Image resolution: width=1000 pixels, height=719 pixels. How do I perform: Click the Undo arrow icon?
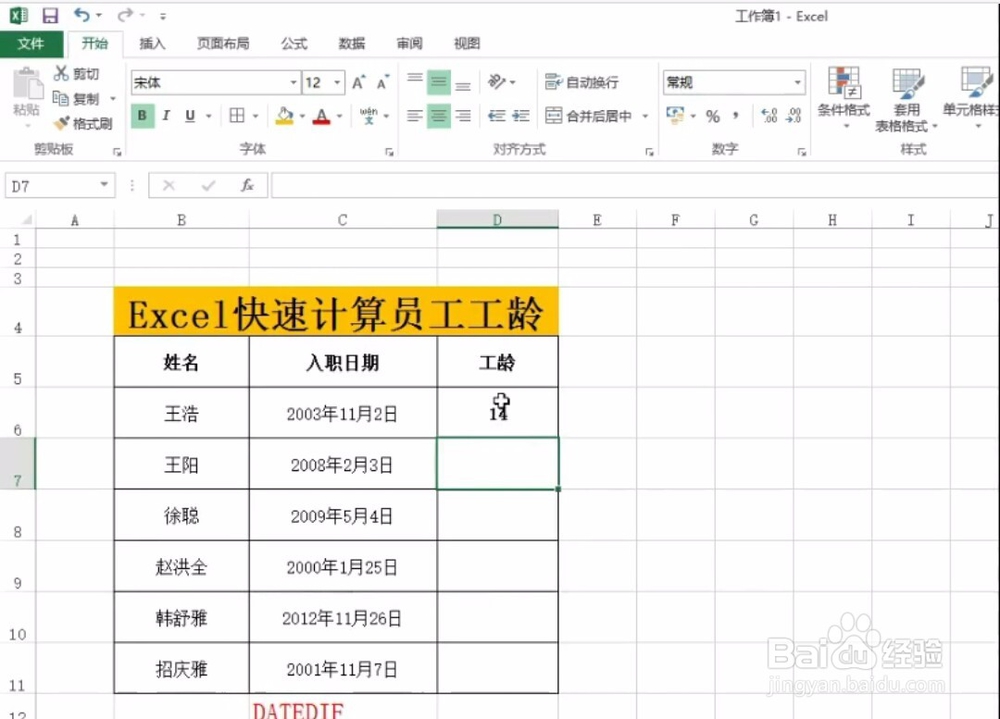[82, 15]
